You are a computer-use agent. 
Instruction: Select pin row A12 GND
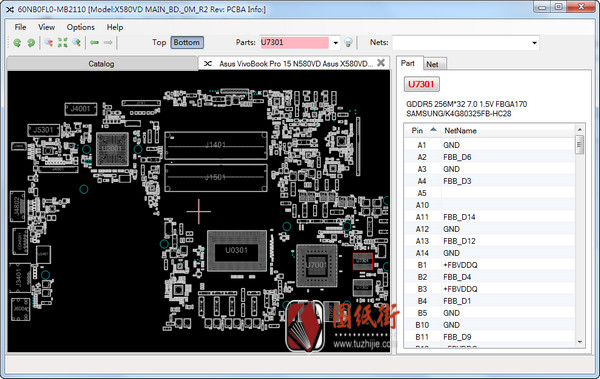490,229
